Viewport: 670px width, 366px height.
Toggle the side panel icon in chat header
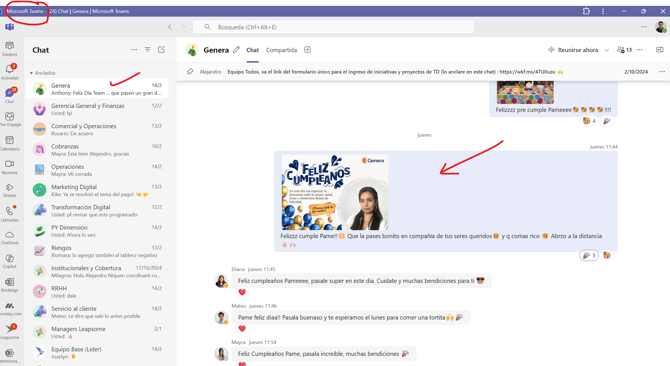660,50
